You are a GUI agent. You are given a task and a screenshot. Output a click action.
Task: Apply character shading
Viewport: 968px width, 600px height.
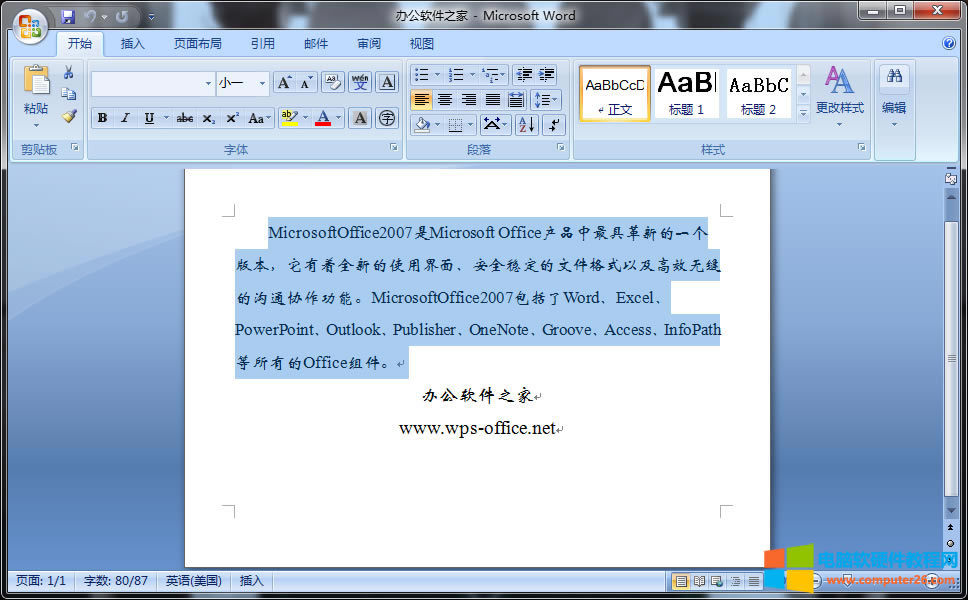point(361,118)
